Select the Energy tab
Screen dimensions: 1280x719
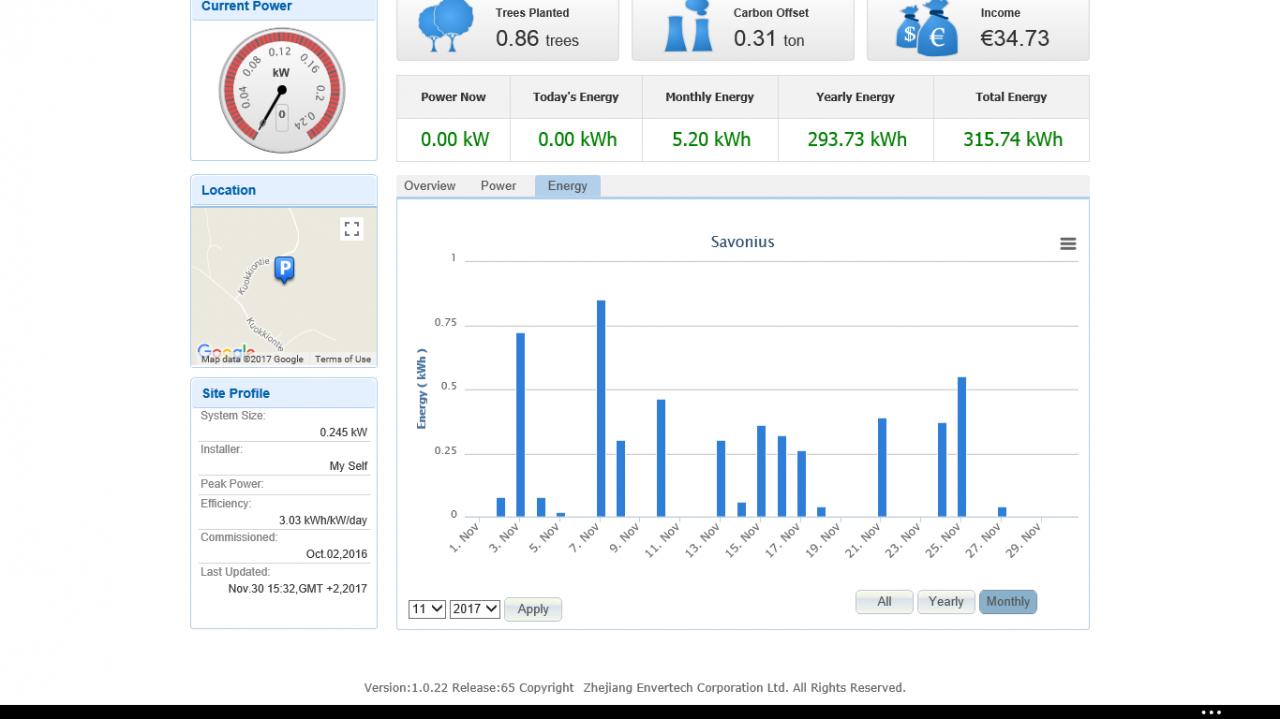click(x=567, y=186)
